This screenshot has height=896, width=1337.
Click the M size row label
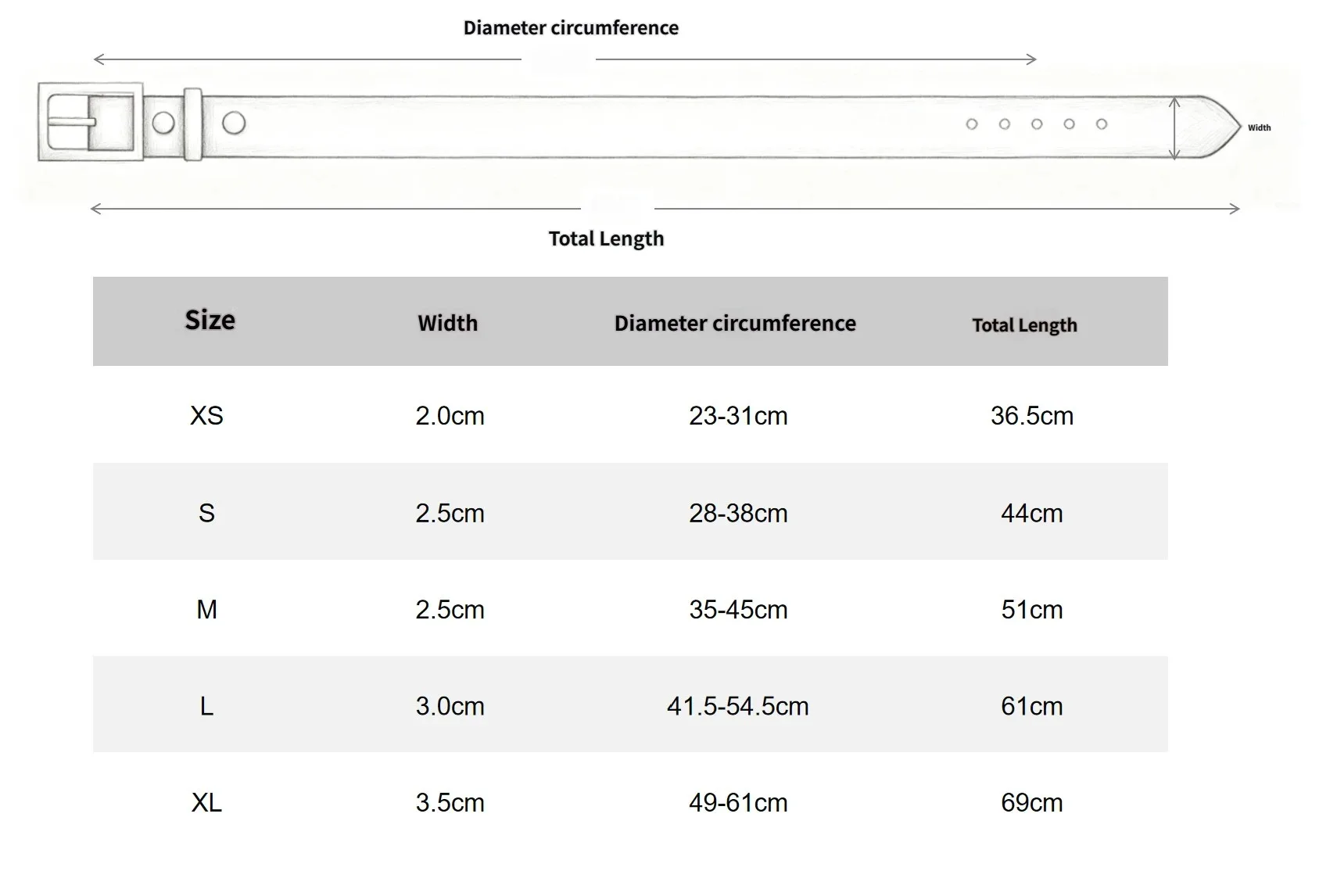coord(206,609)
